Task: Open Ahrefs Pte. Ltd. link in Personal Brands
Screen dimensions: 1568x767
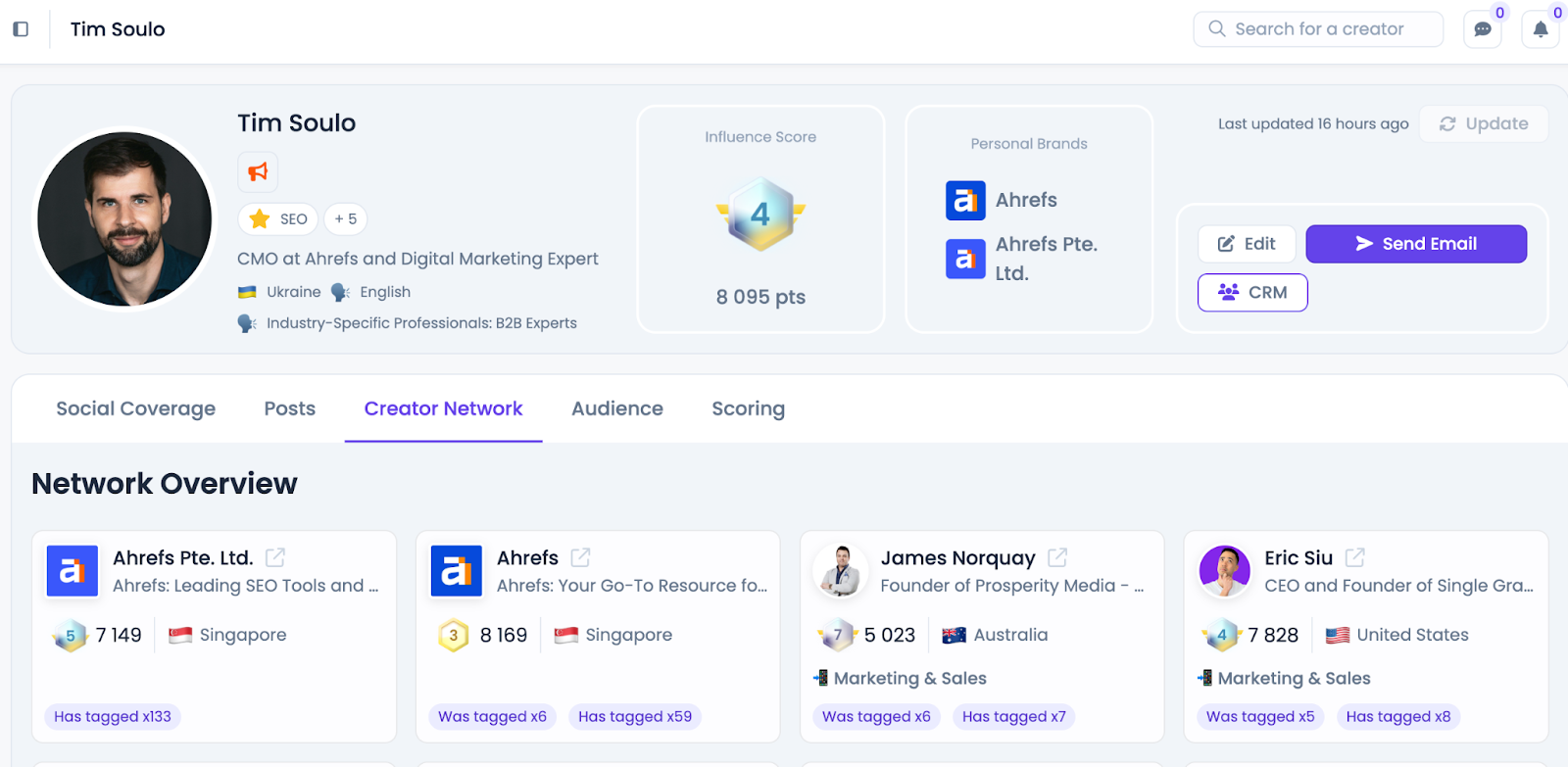Action: click(x=1047, y=259)
